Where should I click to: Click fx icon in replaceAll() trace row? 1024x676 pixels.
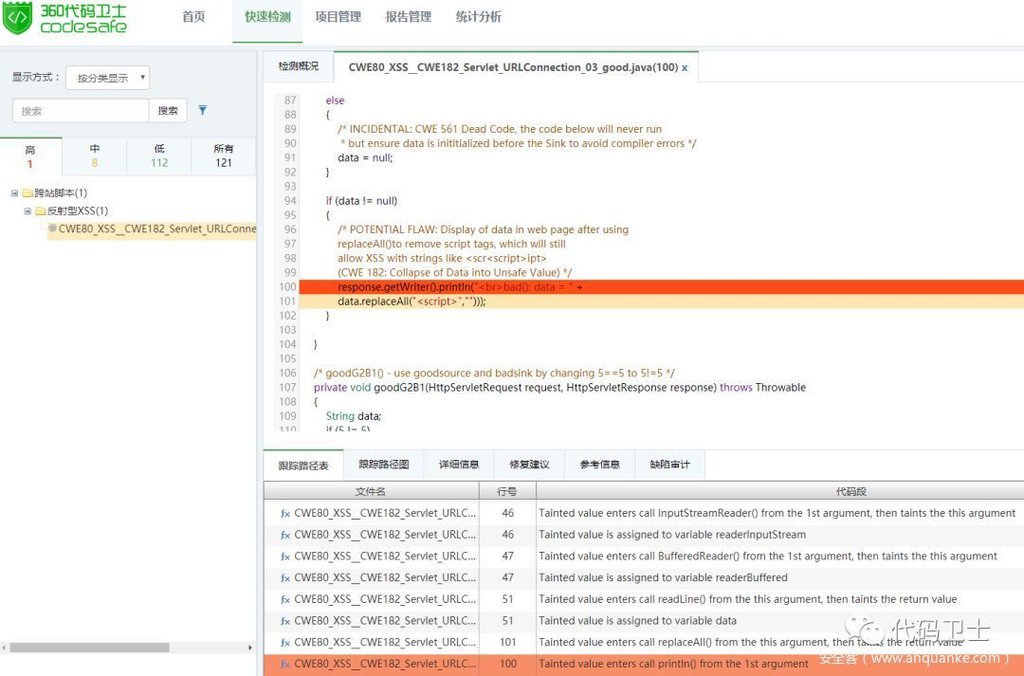pyautogui.click(x=285, y=643)
